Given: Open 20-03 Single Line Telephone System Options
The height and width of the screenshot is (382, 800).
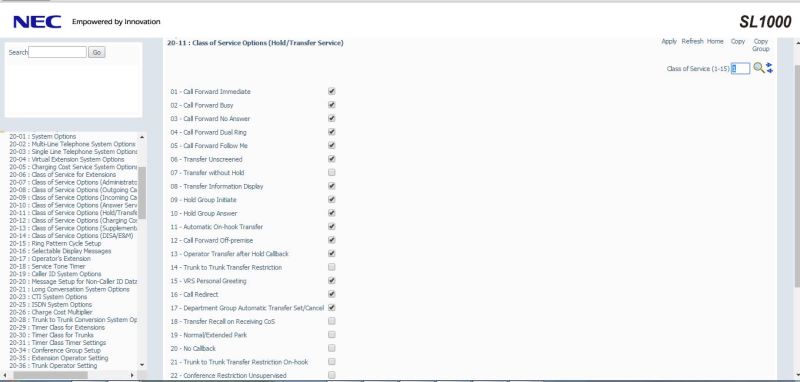Looking at the screenshot, I should (73, 152).
